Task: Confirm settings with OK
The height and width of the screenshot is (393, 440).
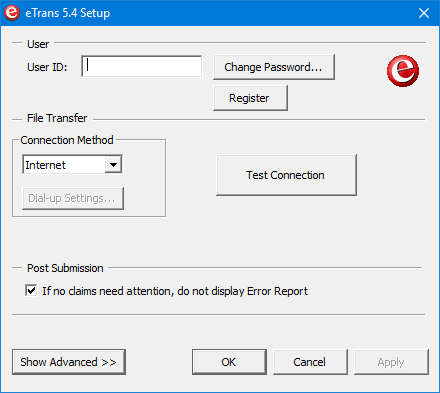Action: [x=229, y=362]
